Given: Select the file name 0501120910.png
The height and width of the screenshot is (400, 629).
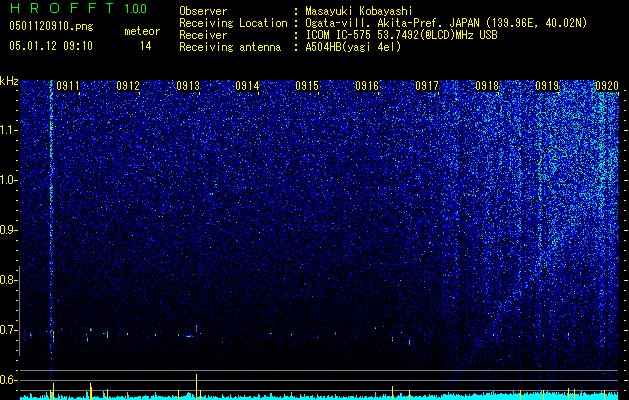Looking at the screenshot, I should (51, 26).
